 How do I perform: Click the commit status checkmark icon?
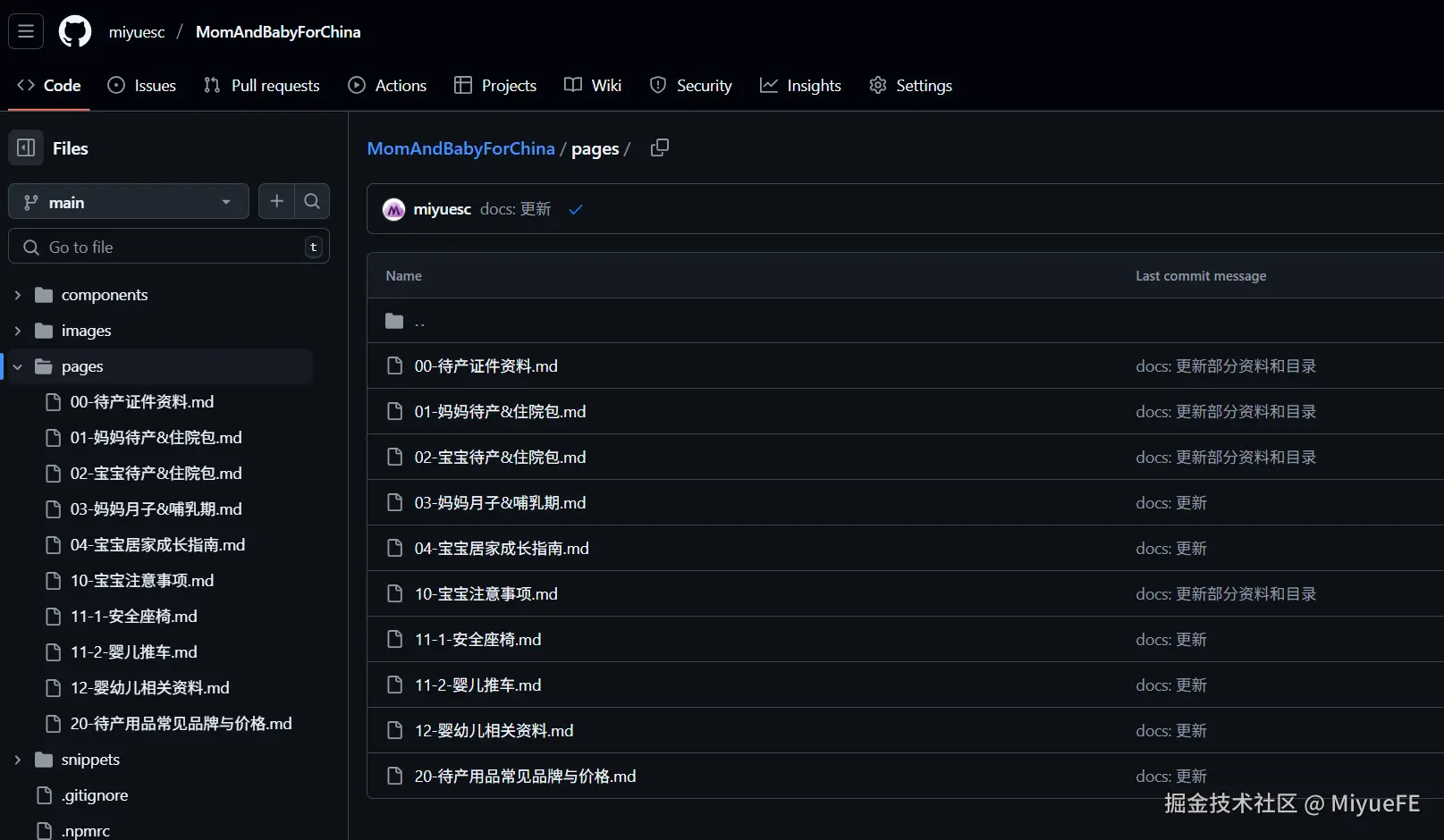[576, 209]
